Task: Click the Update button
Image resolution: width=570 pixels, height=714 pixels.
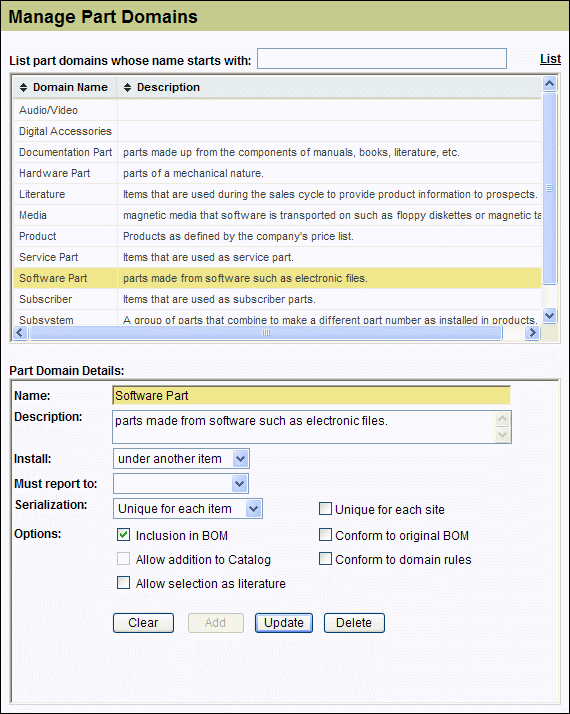Action: click(284, 623)
